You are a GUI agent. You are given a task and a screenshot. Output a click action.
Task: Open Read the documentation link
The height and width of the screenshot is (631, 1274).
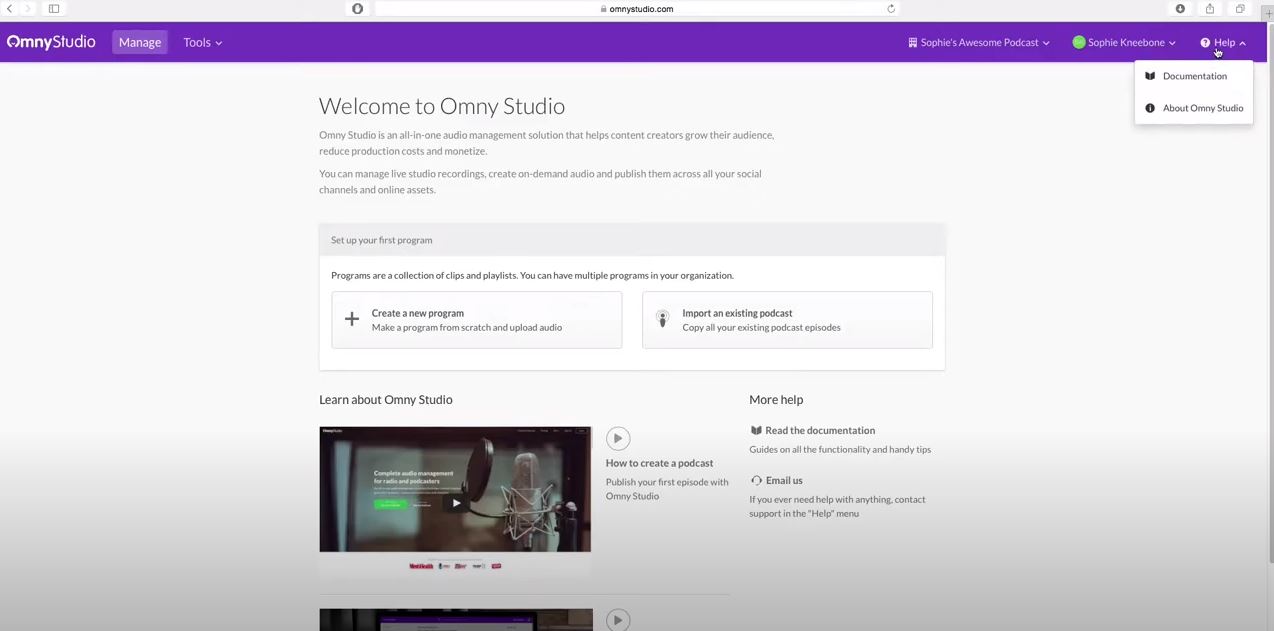click(820, 431)
